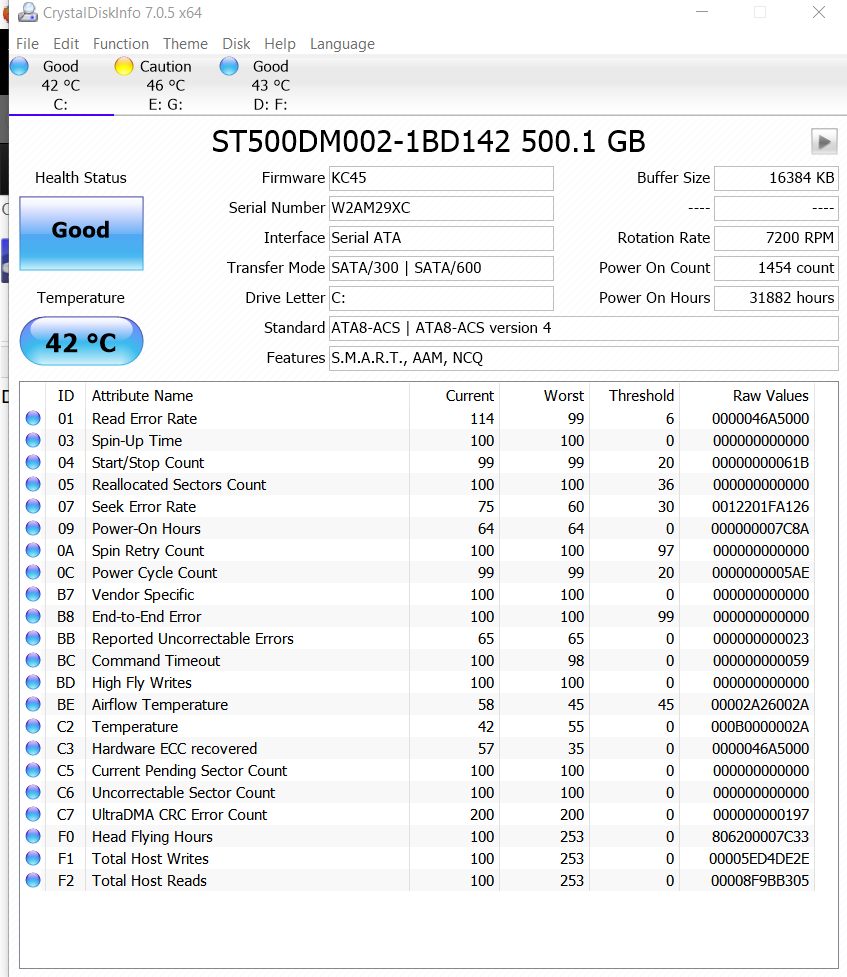Click status orb for Hardware ECC recovered
The width and height of the screenshot is (847, 977).
(33, 748)
